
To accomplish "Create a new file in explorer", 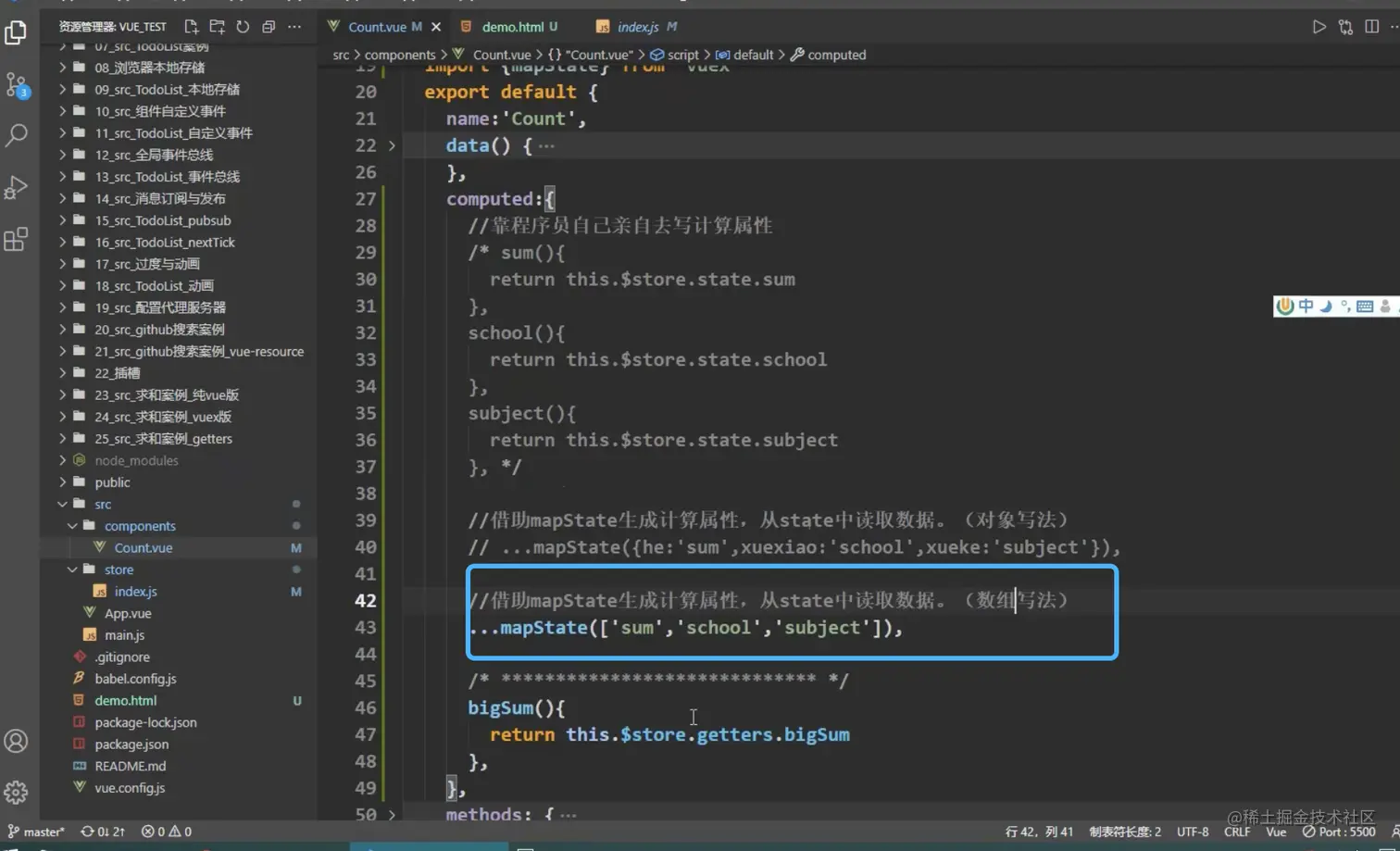I will [192, 27].
